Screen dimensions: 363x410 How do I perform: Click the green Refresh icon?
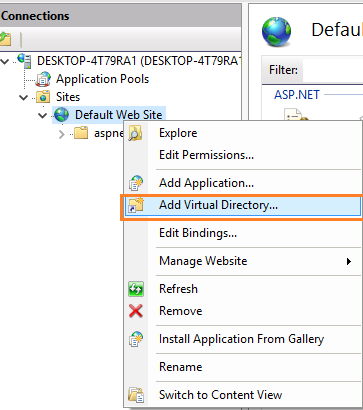click(x=136, y=289)
